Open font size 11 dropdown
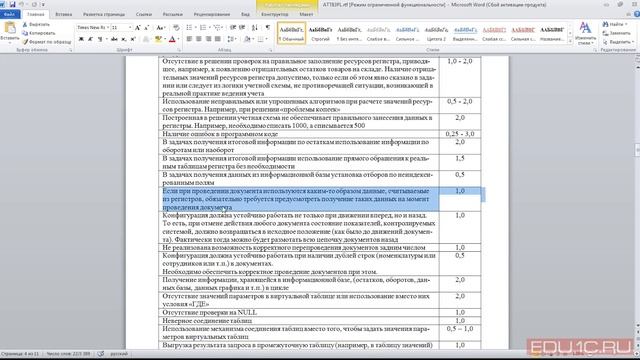Screen dimensions: 640x360 click(x=130, y=27)
